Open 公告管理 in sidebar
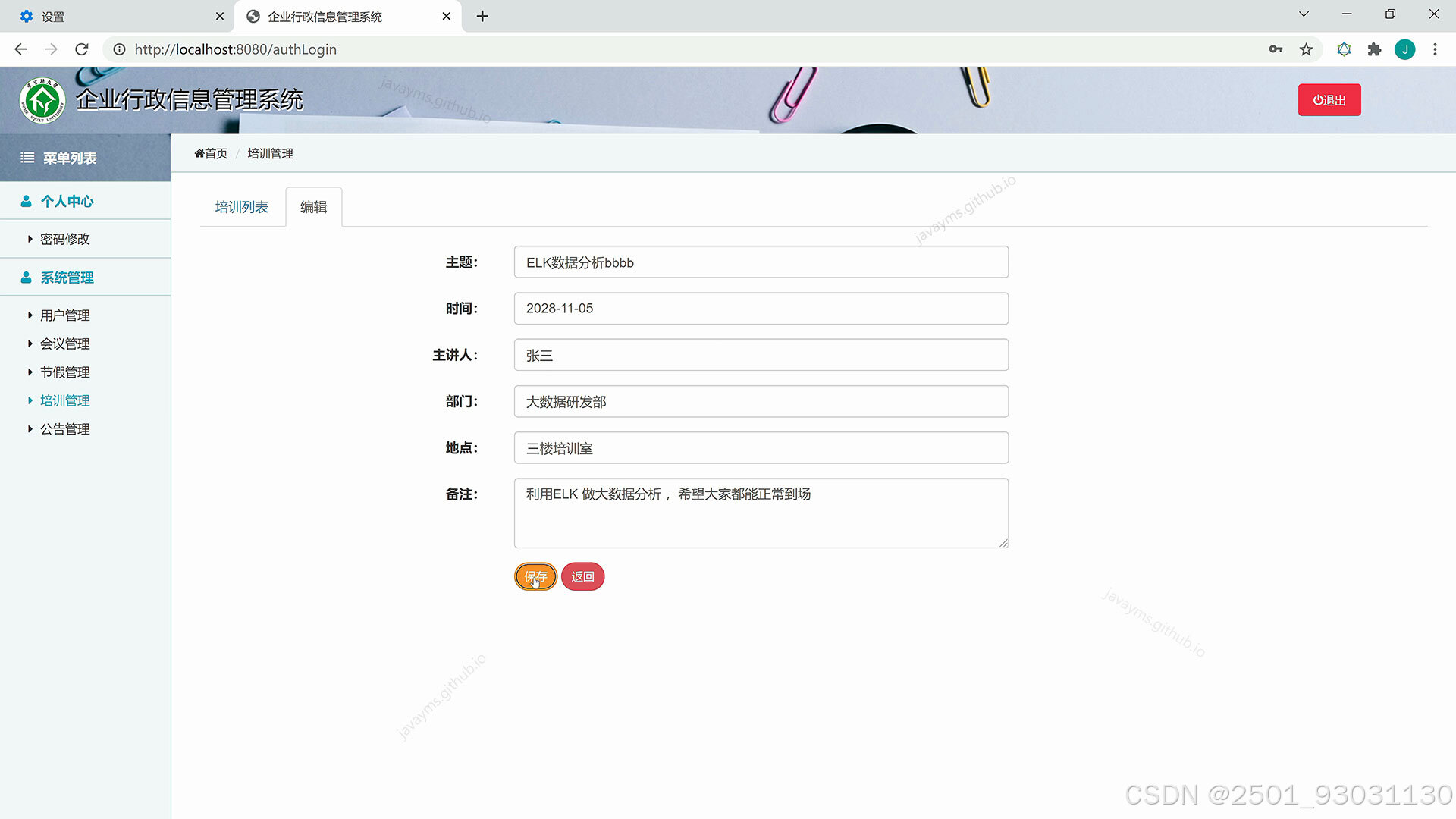Viewport: 1456px width, 819px height. [x=65, y=428]
